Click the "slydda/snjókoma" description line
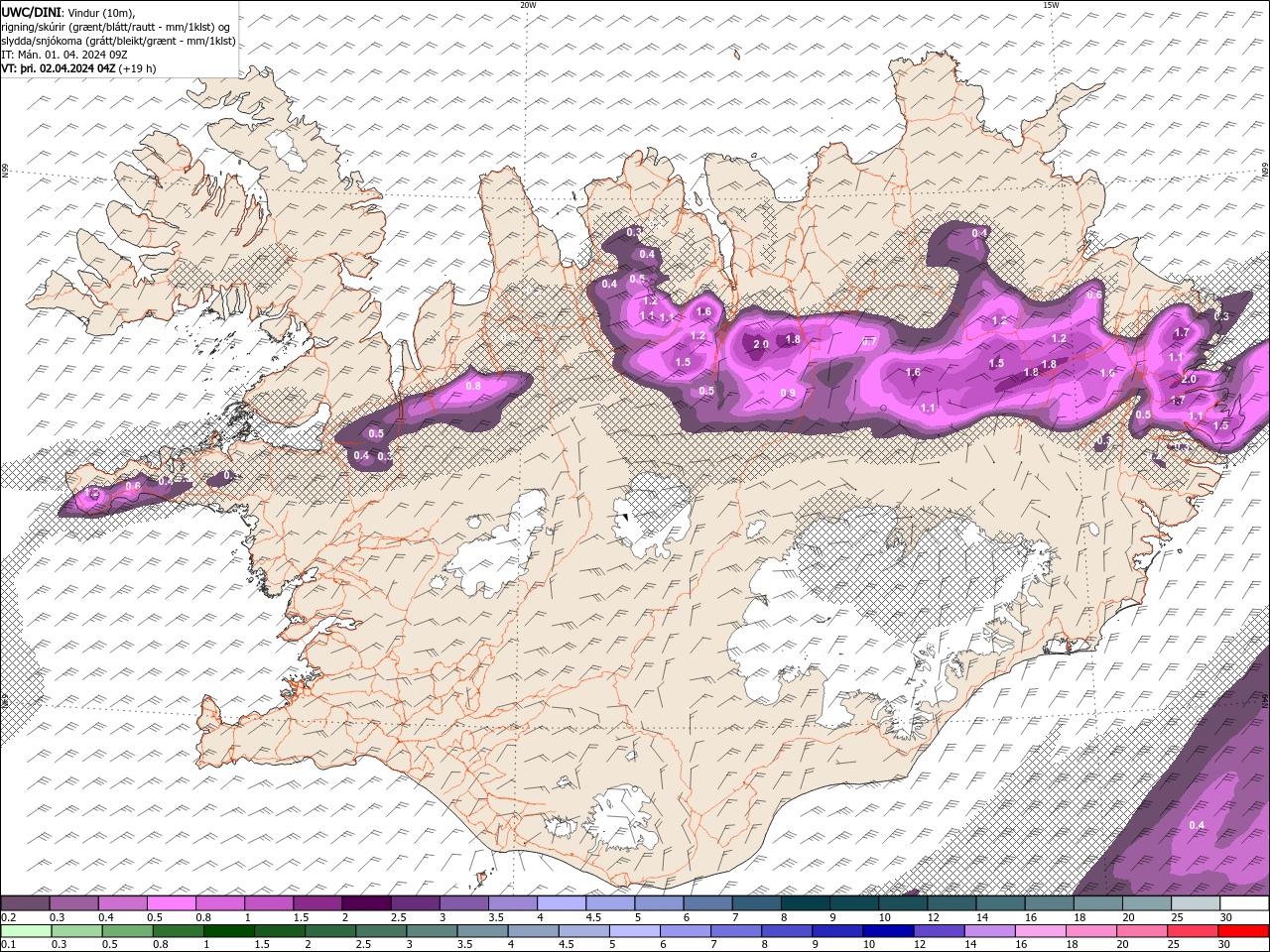Viewport: 1270px width, 952px height. coord(118,41)
